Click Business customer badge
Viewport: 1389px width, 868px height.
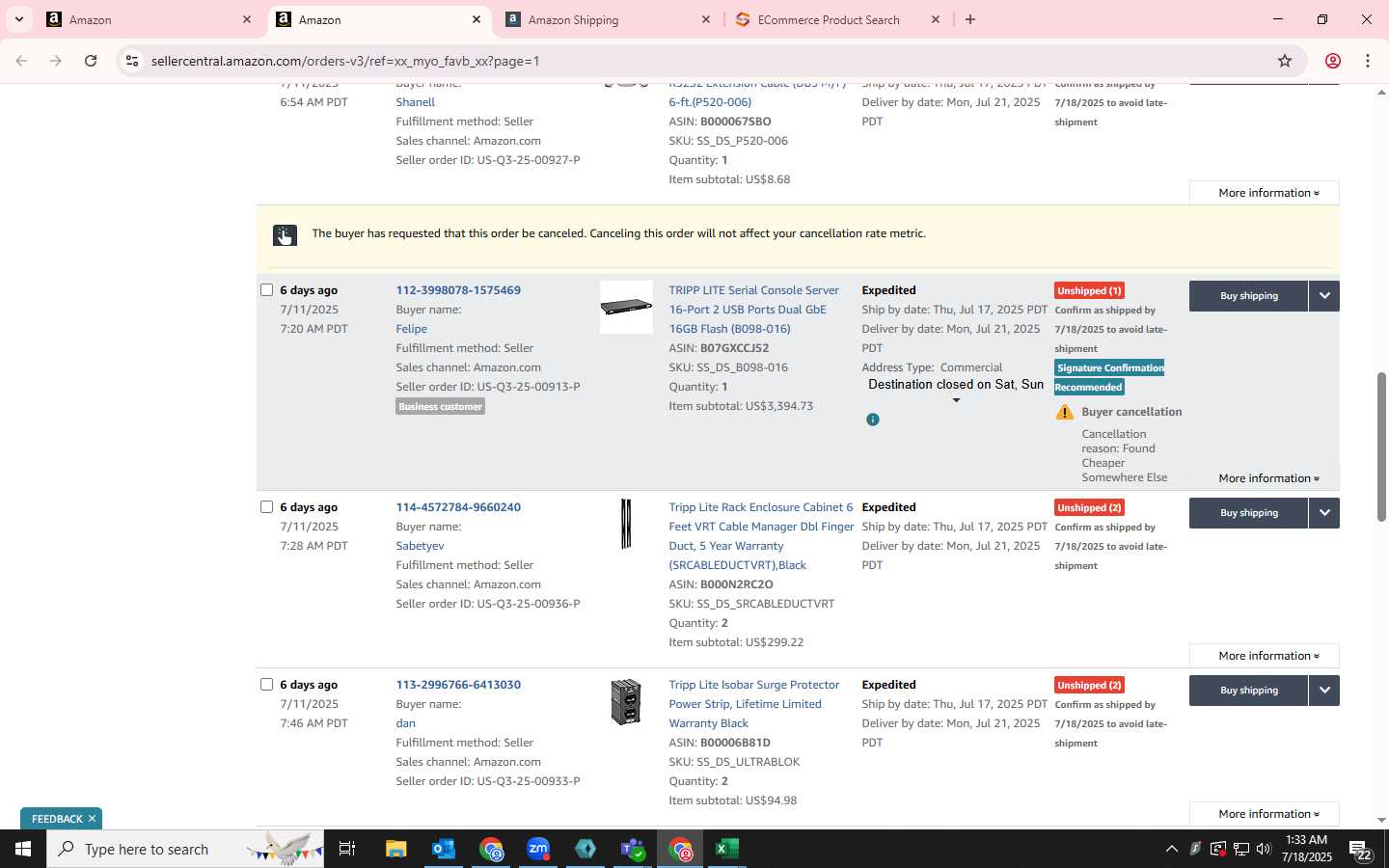pyautogui.click(x=440, y=407)
